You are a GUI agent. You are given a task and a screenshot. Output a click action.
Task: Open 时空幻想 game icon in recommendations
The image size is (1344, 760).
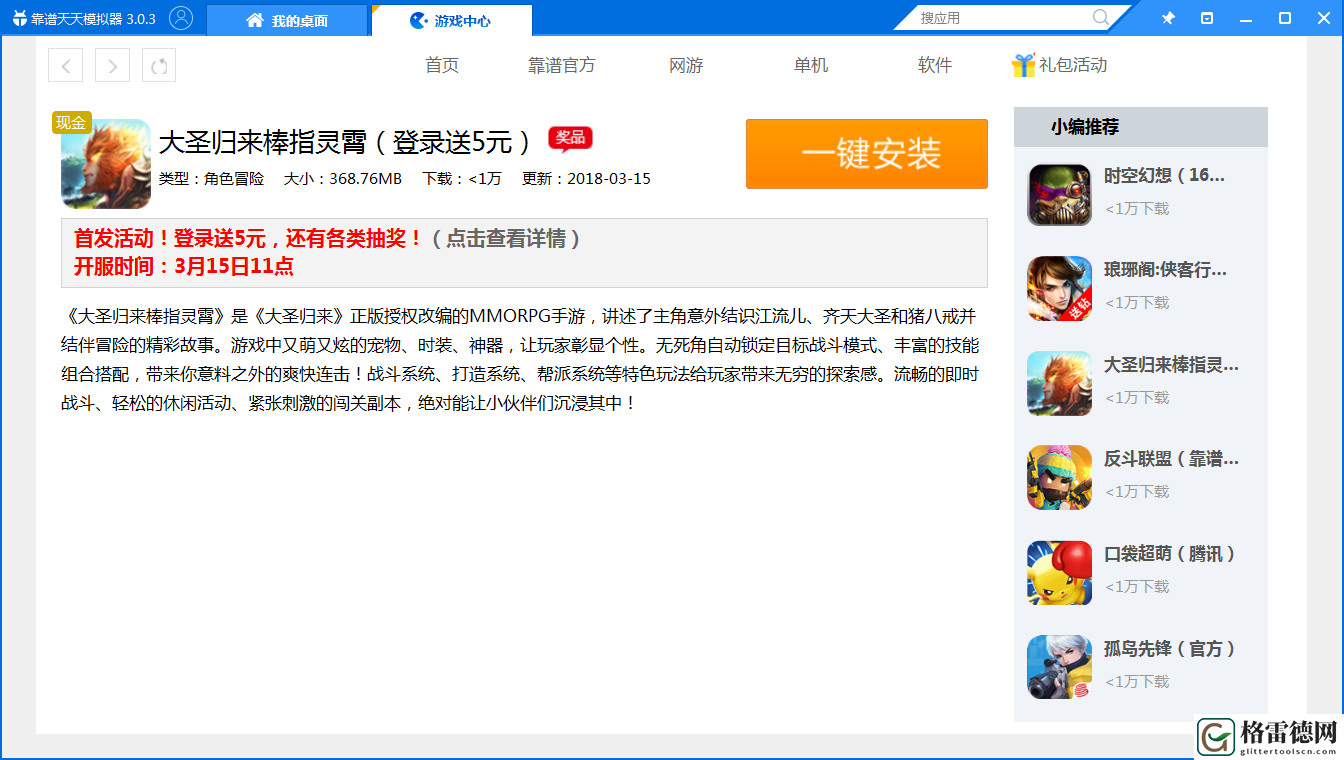[x=1059, y=194]
